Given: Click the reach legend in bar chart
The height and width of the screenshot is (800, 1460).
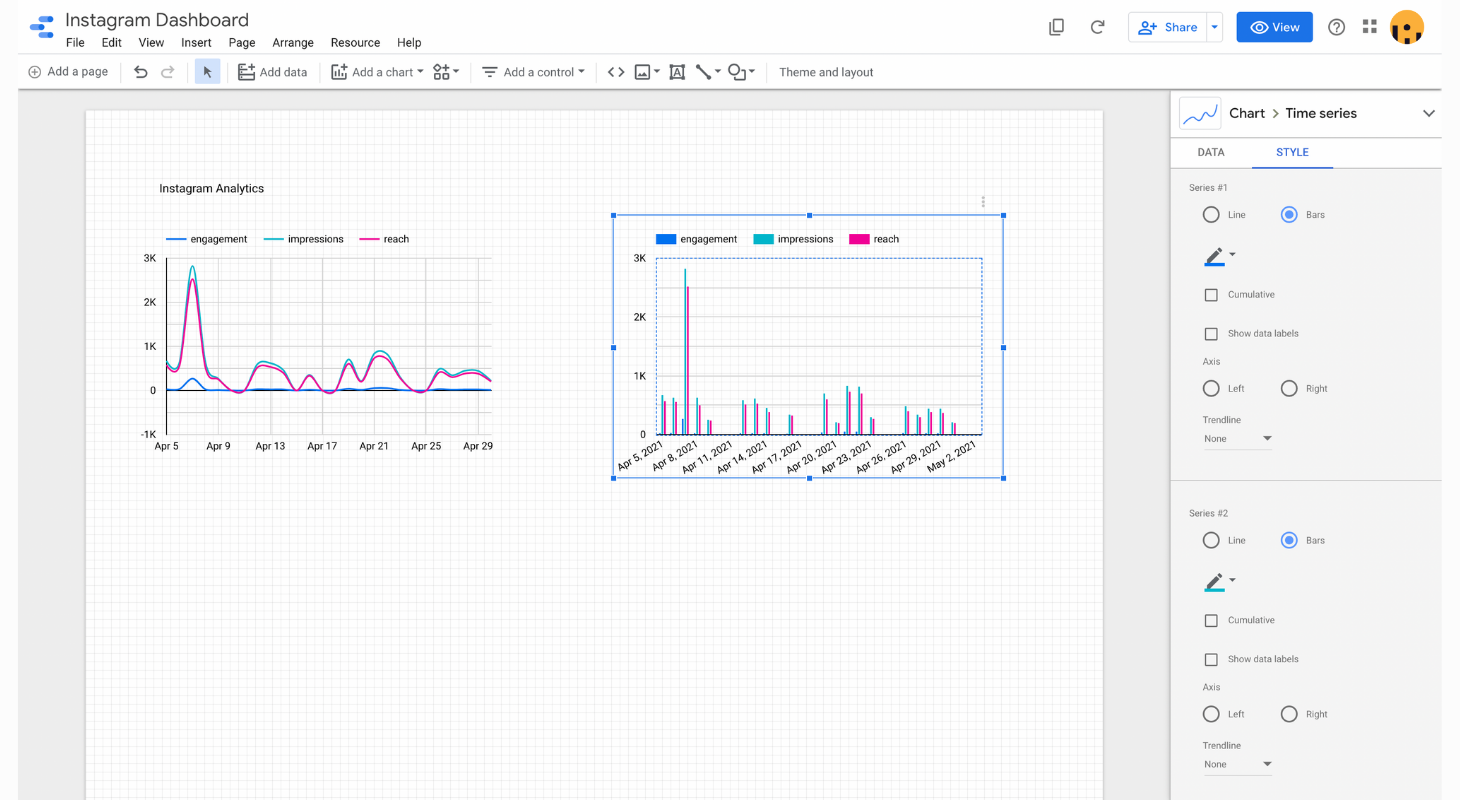Looking at the screenshot, I should click(874, 239).
